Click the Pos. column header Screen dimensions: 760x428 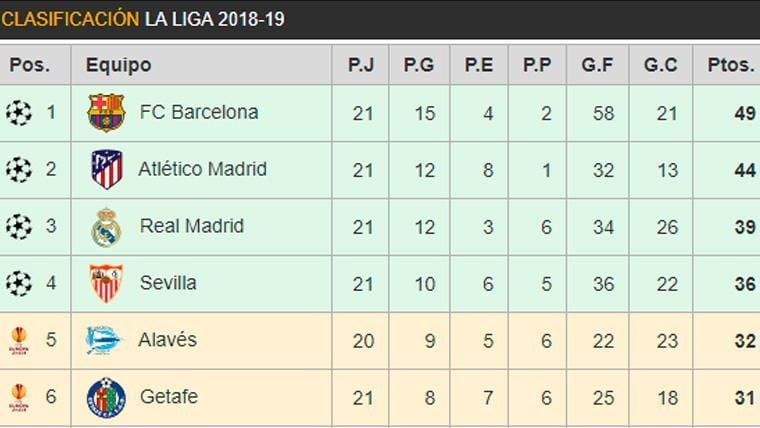click(x=30, y=65)
